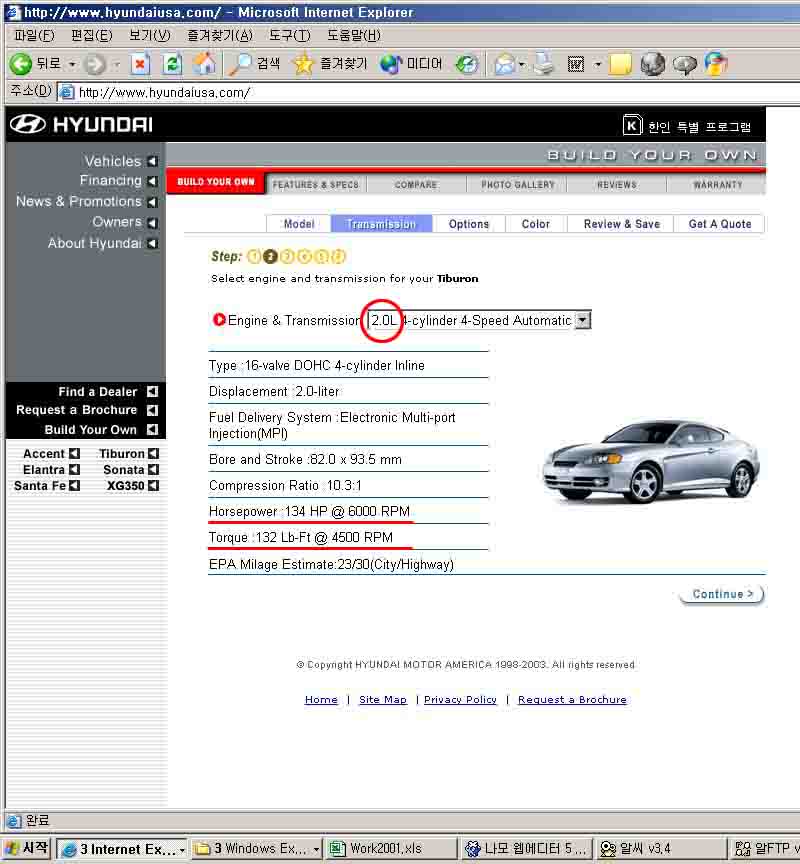Open the 보기(V) menu

[x=149, y=36]
